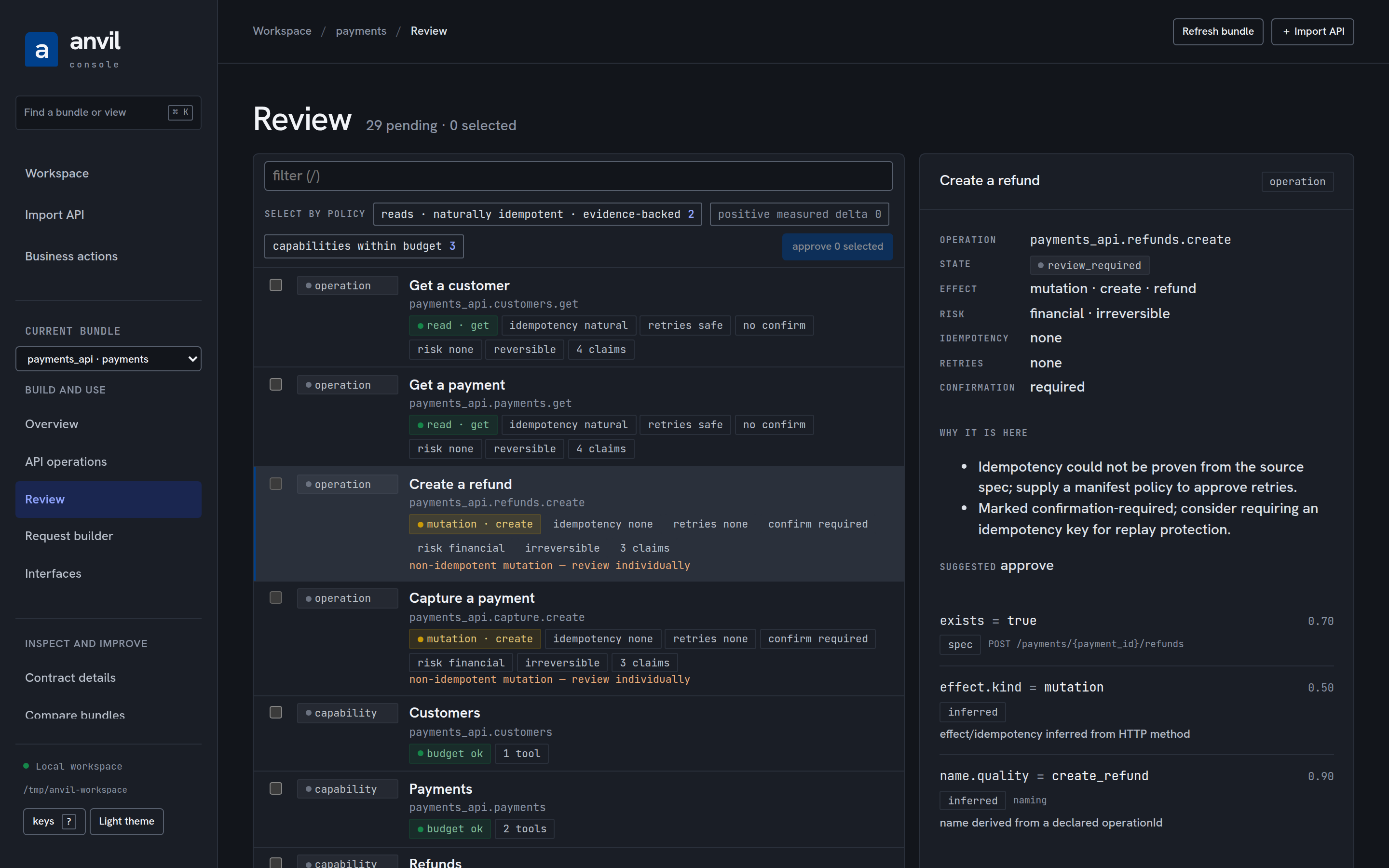The width and height of the screenshot is (1389, 868).
Task: Click the /tmp/anvil-workspace path
Action: tap(75, 790)
